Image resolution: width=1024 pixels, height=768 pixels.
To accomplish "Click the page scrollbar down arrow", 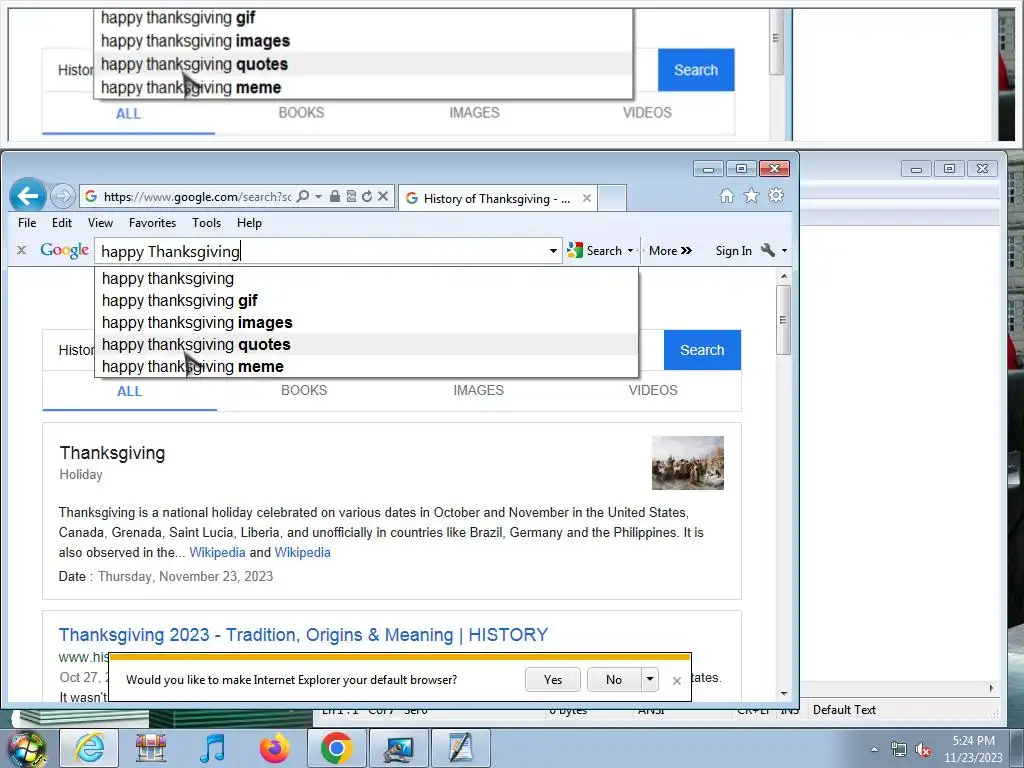I will tap(784, 694).
